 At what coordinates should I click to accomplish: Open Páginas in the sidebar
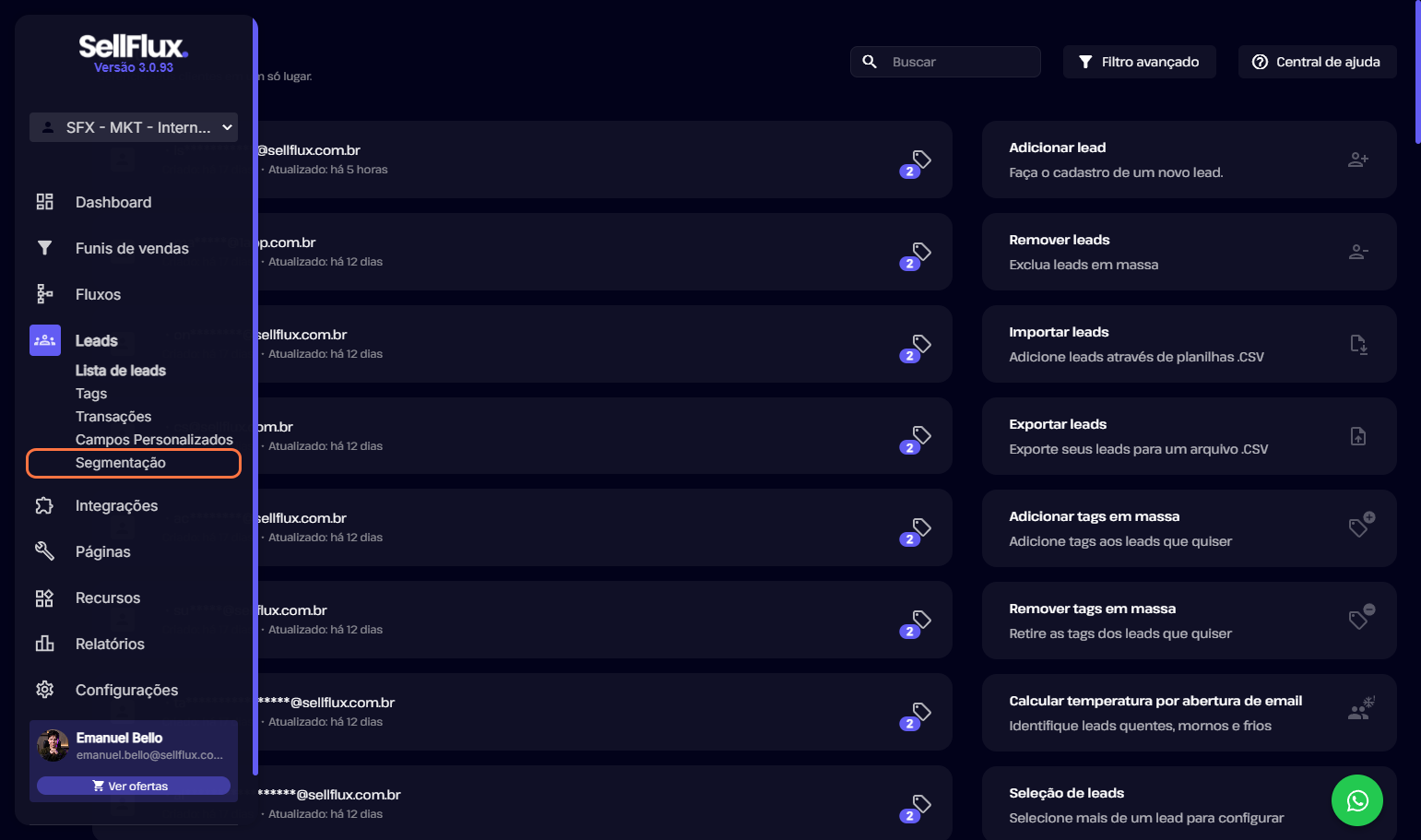point(102,551)
